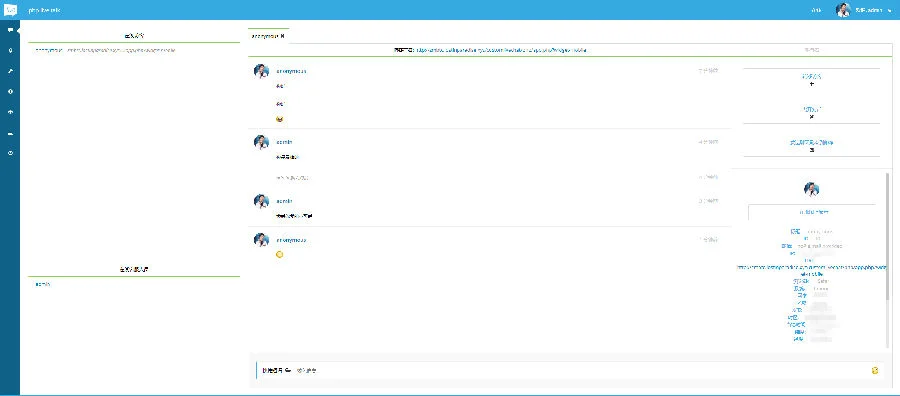Close the anonymous chat tab

[282, 36]
